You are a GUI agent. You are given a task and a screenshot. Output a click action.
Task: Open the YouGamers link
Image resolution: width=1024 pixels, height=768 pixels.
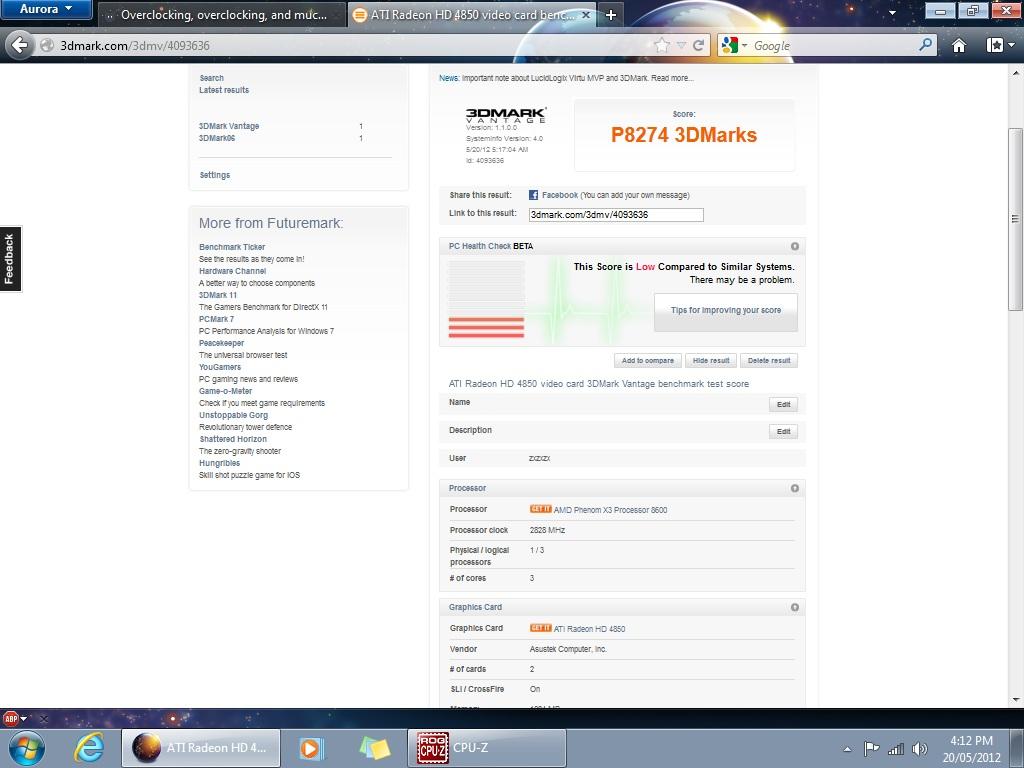(220, 367)
